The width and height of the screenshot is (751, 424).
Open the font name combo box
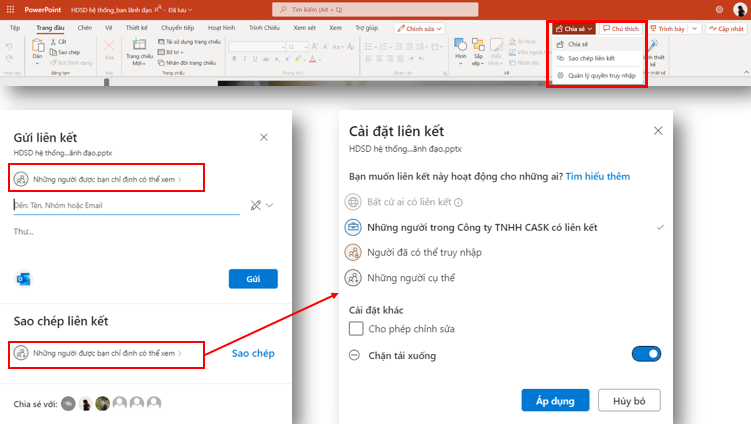click(x=258, y=46)
